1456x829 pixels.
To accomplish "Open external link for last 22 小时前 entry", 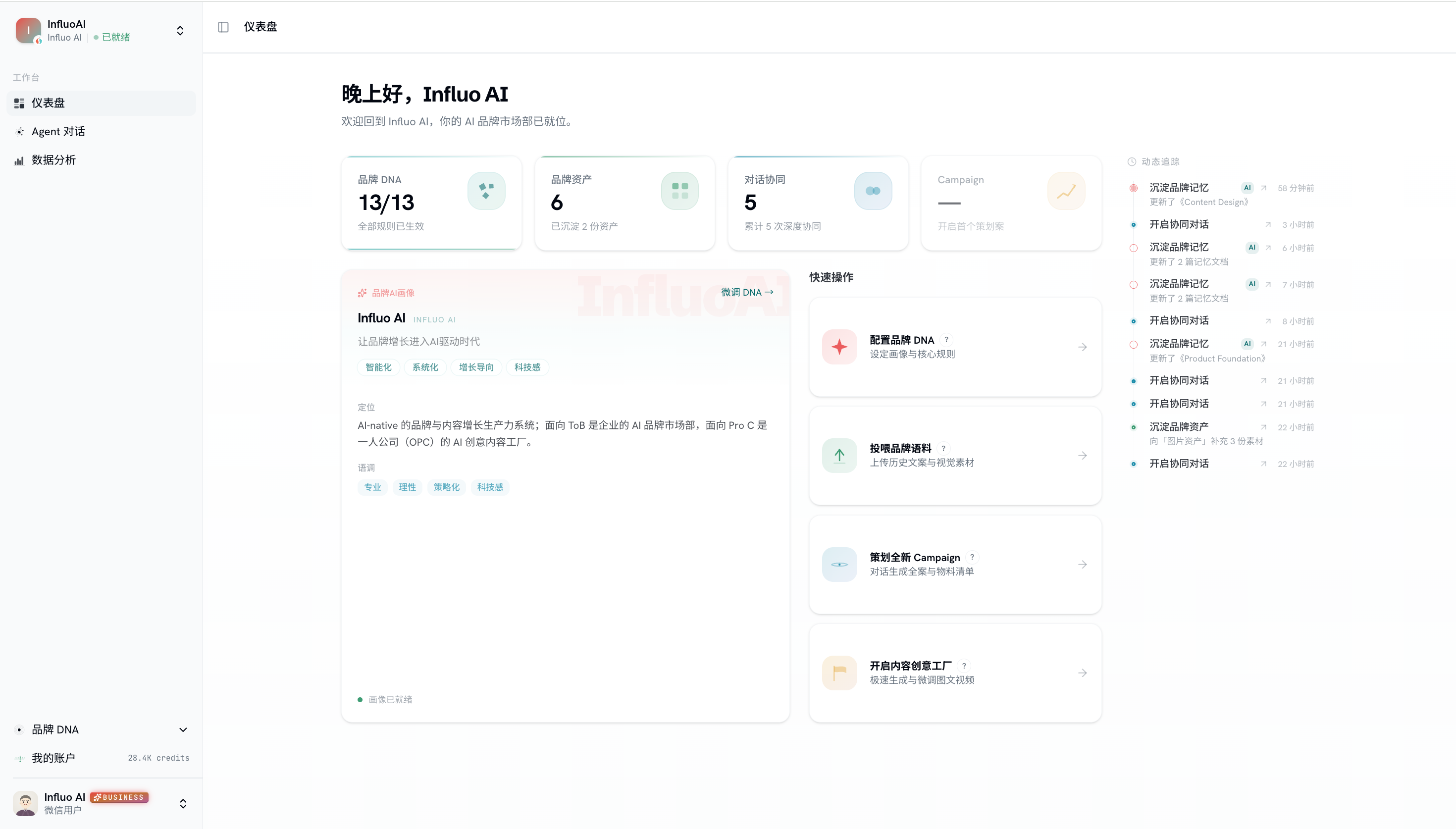I will pyautogui.click(x=1264, y=464).
